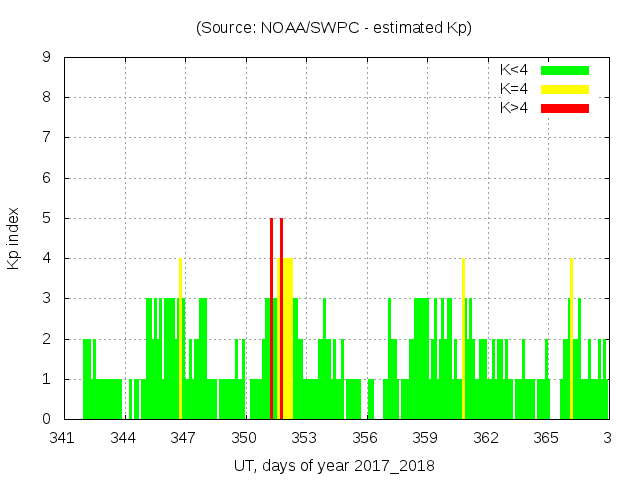Pick the yellow bar near day 366

click(x=571, y=340)
